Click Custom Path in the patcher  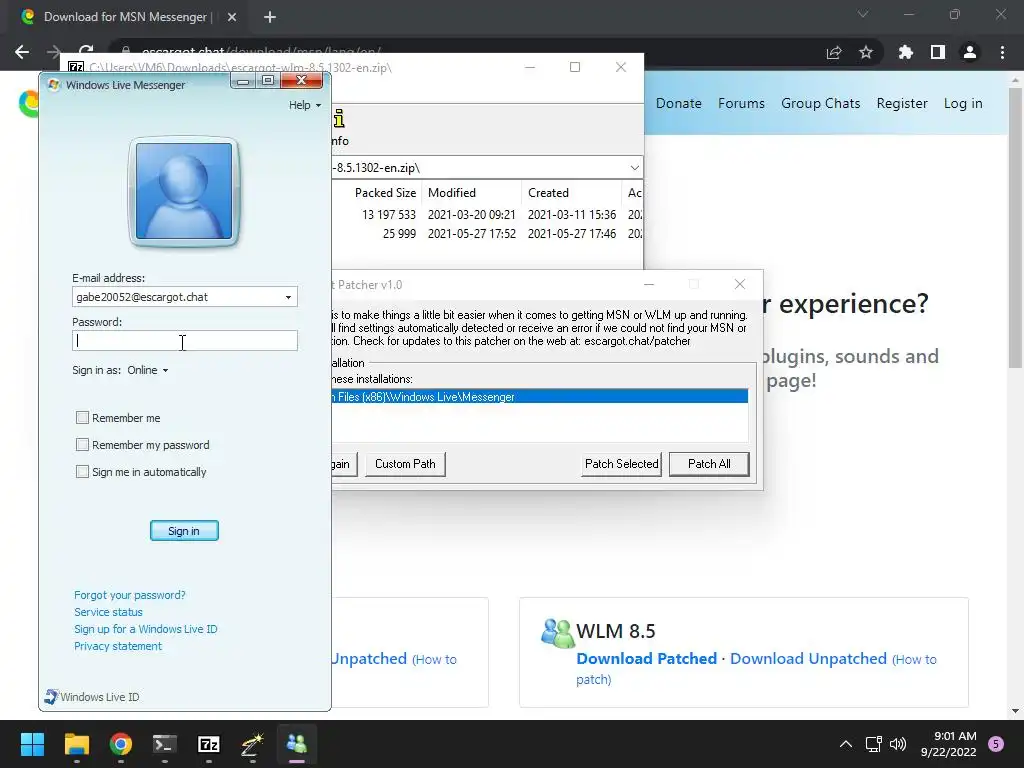tap(405, 464)
